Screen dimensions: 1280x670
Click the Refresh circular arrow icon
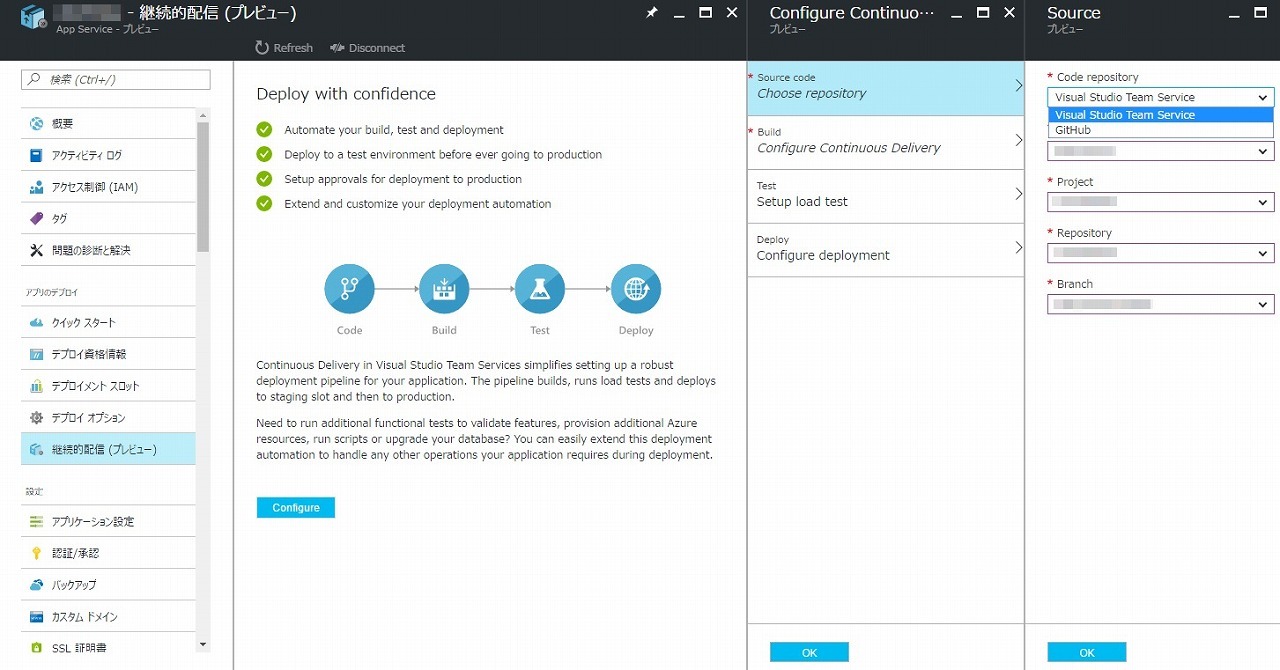(262, 48)
